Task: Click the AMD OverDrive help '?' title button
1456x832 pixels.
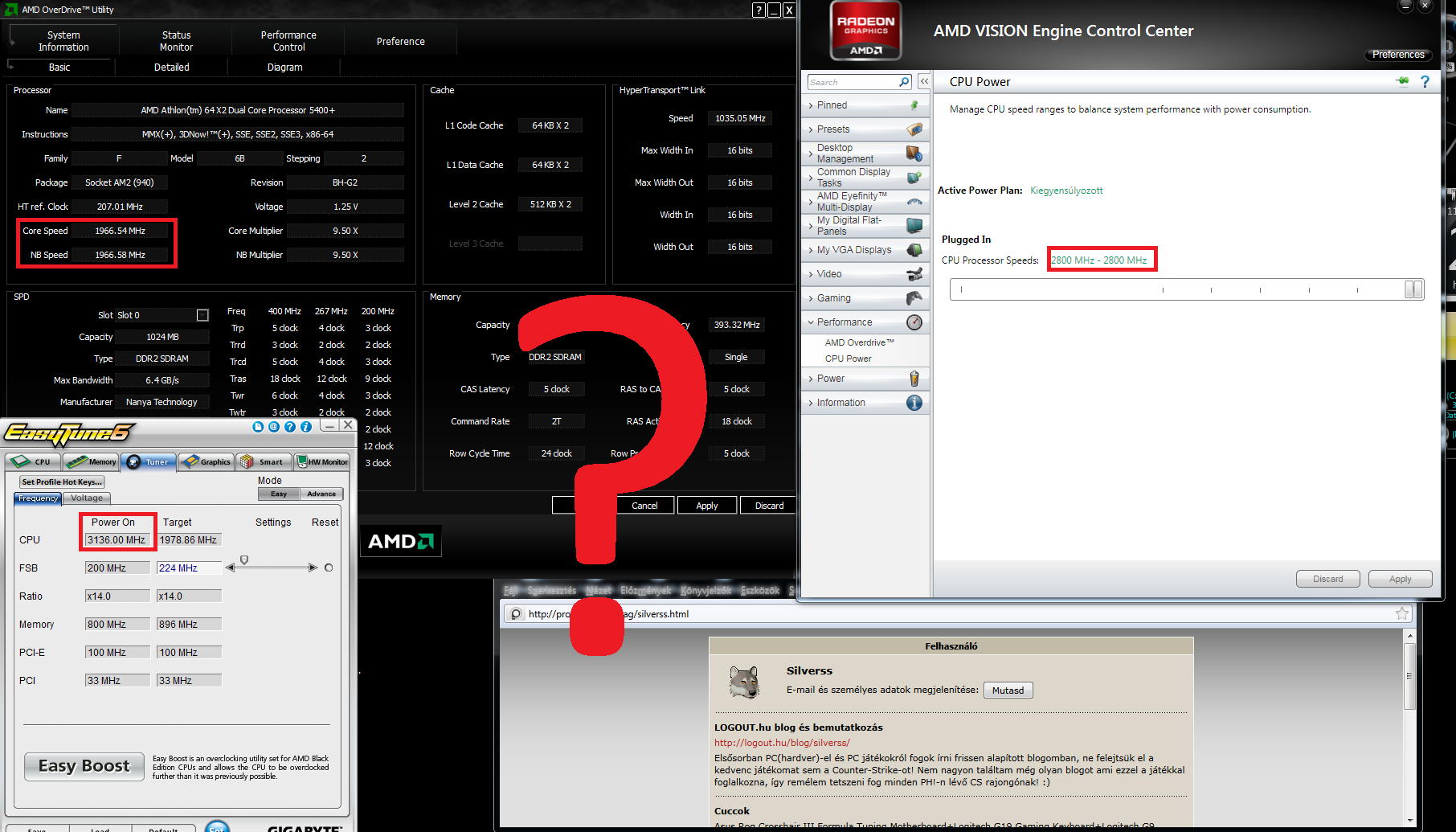Action: click(x=759, y=10)
